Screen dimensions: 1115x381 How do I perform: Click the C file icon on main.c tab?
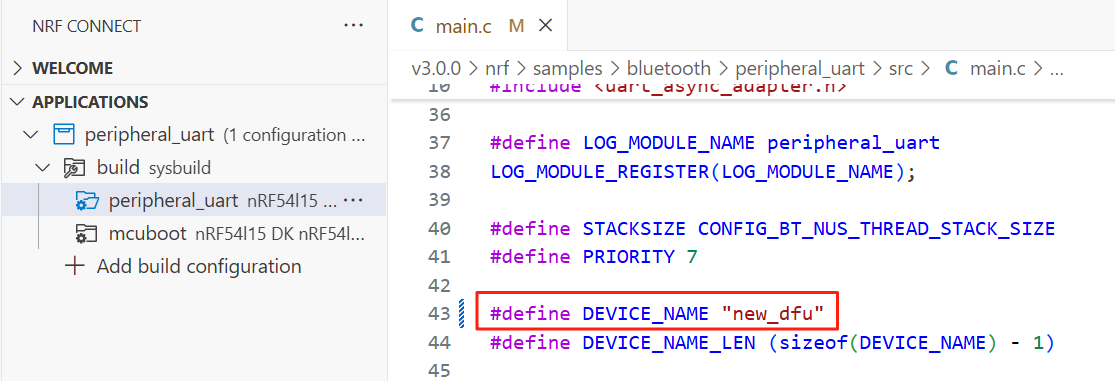[x=417, y=26]
